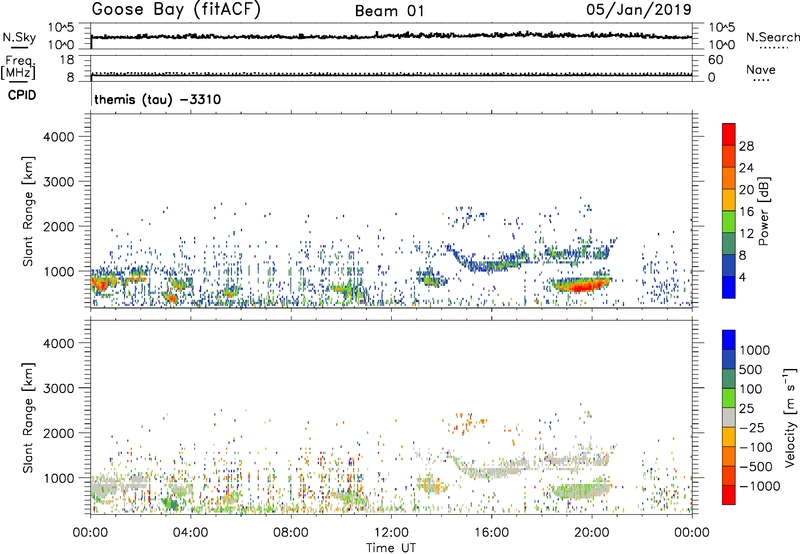The width and height of the screenshot is (800, 554).
Task: Click the date "05/Jan/2019"
Action: 639,10
